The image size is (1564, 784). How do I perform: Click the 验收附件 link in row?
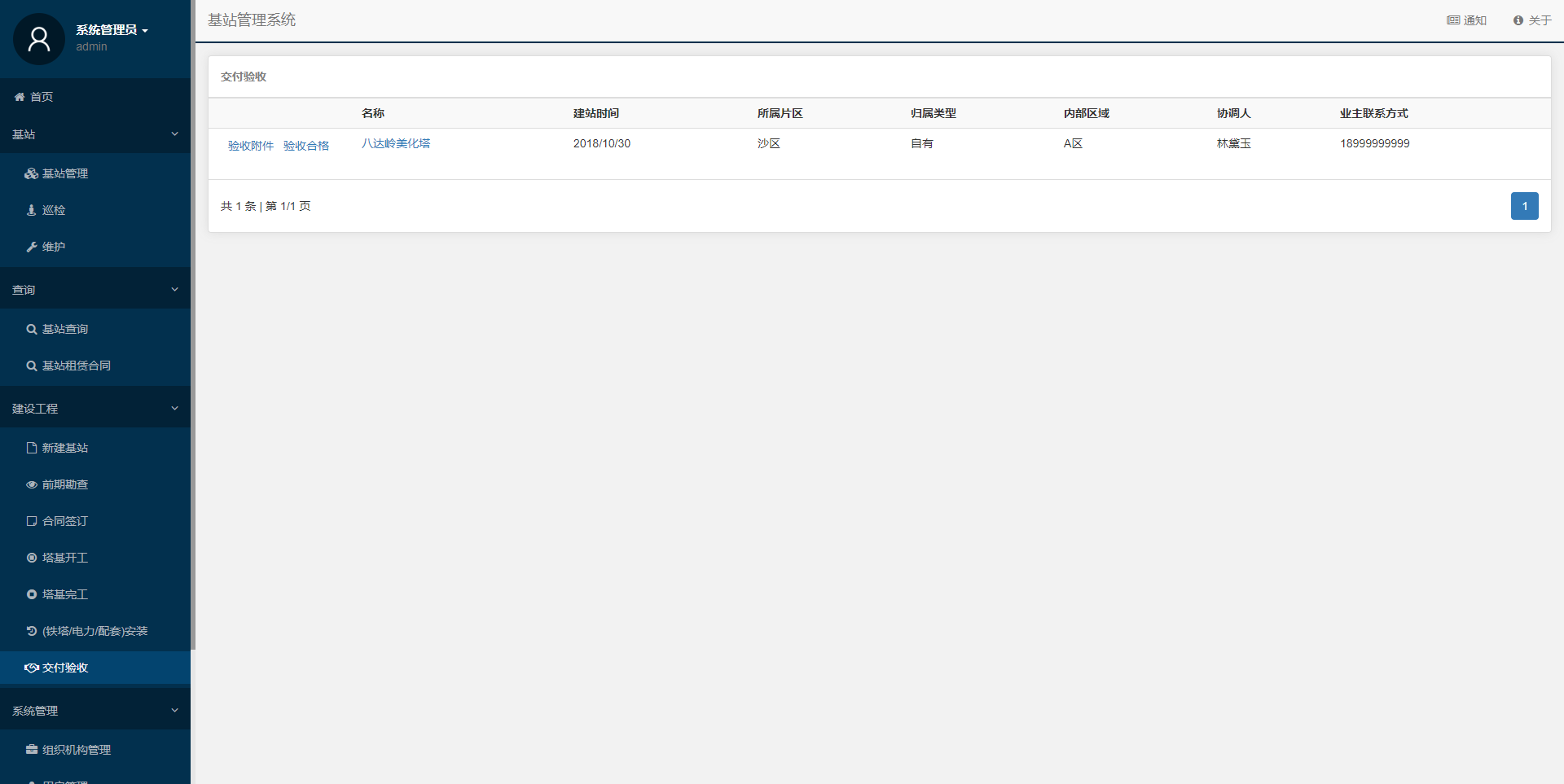coord(251,146)
